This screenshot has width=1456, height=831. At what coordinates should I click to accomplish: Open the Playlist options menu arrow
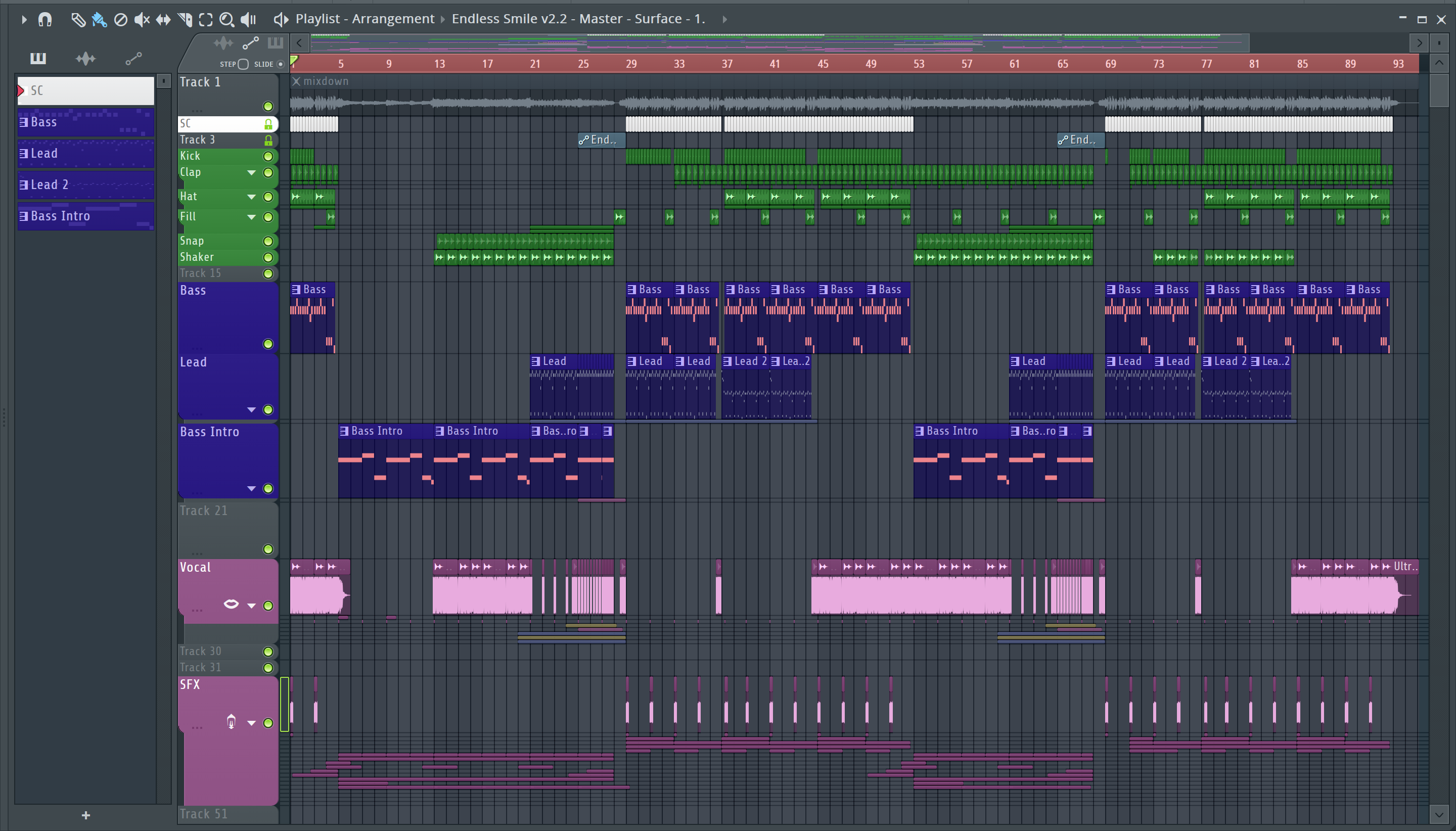click(23, 20)
